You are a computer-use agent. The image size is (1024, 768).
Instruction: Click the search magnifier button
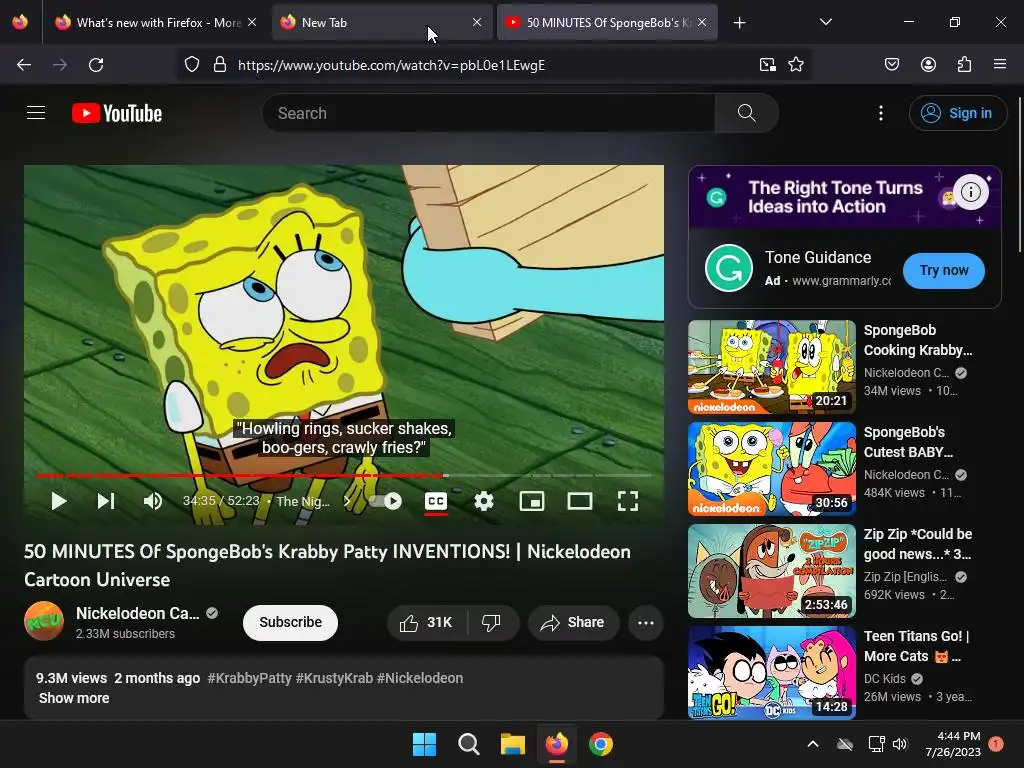tap(746, 113)
